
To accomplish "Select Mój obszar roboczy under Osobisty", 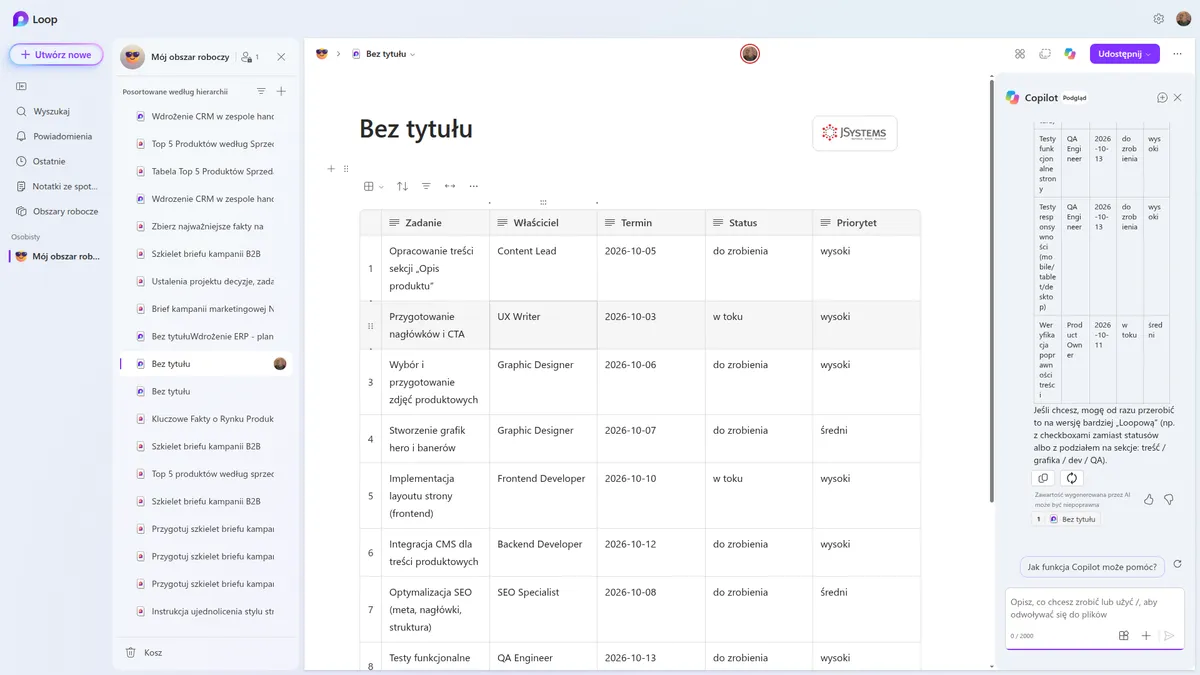I will coord(56,256).
